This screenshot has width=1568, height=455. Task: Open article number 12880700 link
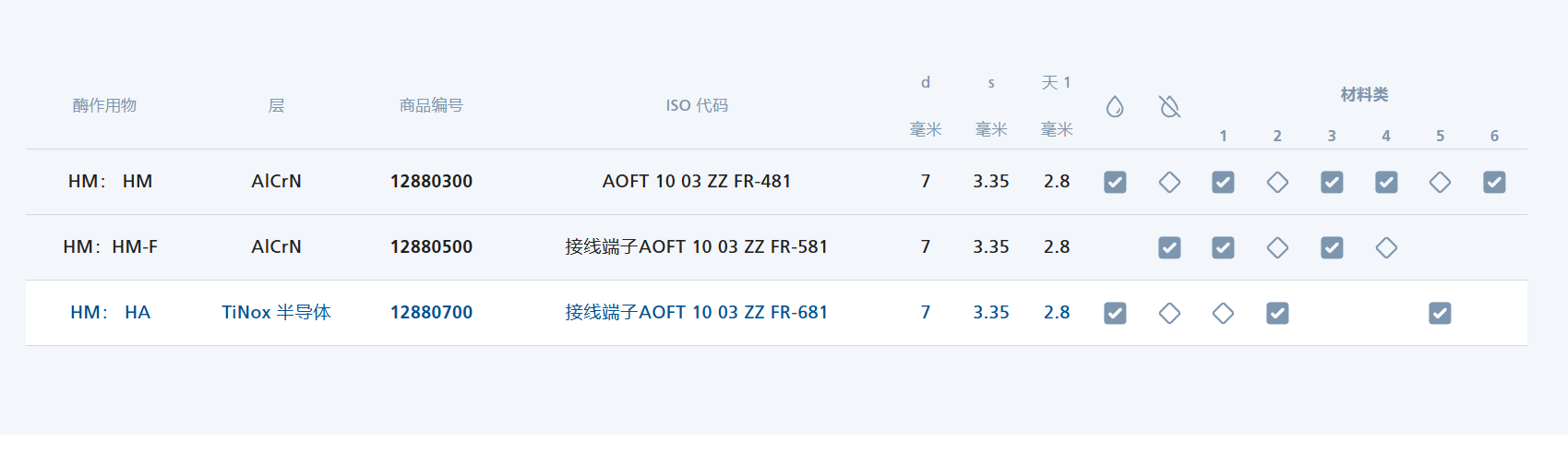coord(431,313)
